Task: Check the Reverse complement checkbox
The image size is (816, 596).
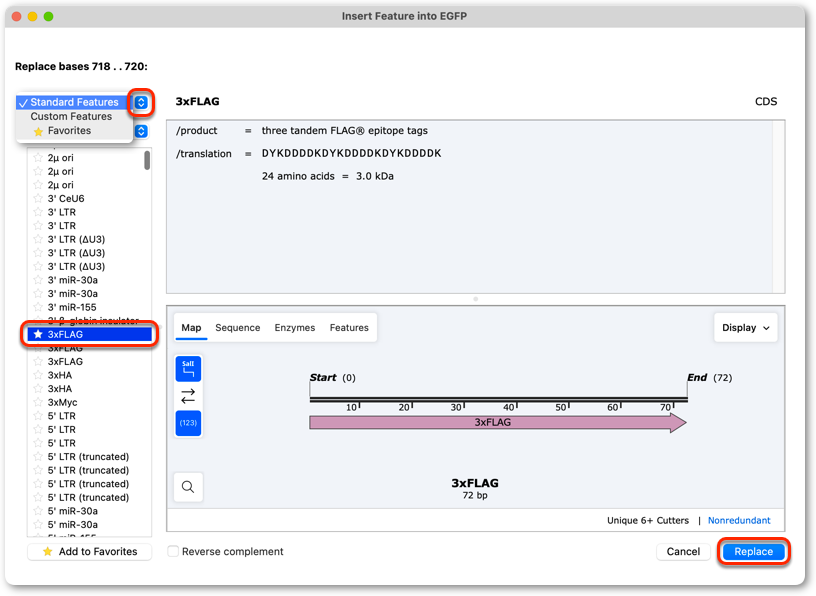Action: [173, 551]
